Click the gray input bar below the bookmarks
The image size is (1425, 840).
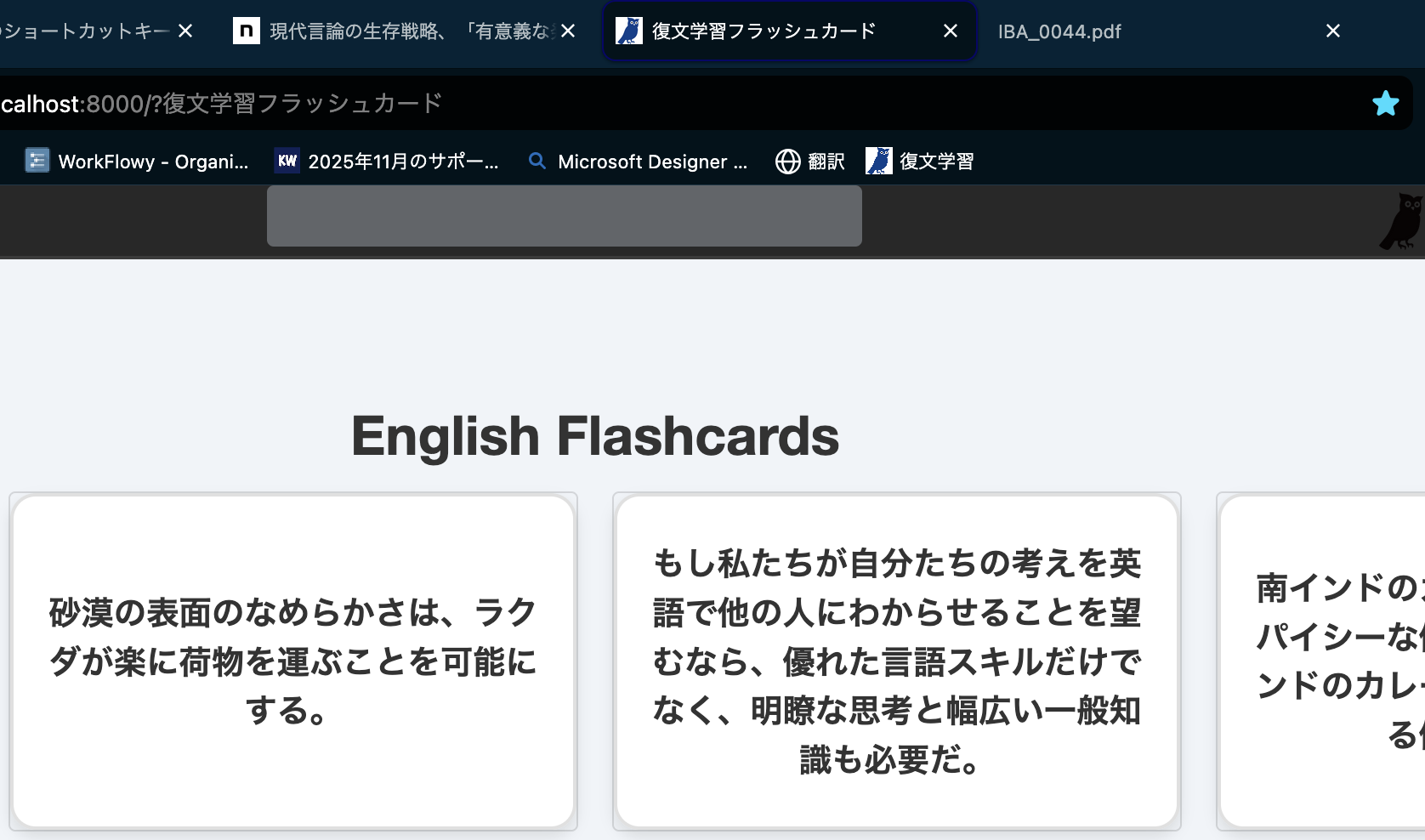[564, 216]
